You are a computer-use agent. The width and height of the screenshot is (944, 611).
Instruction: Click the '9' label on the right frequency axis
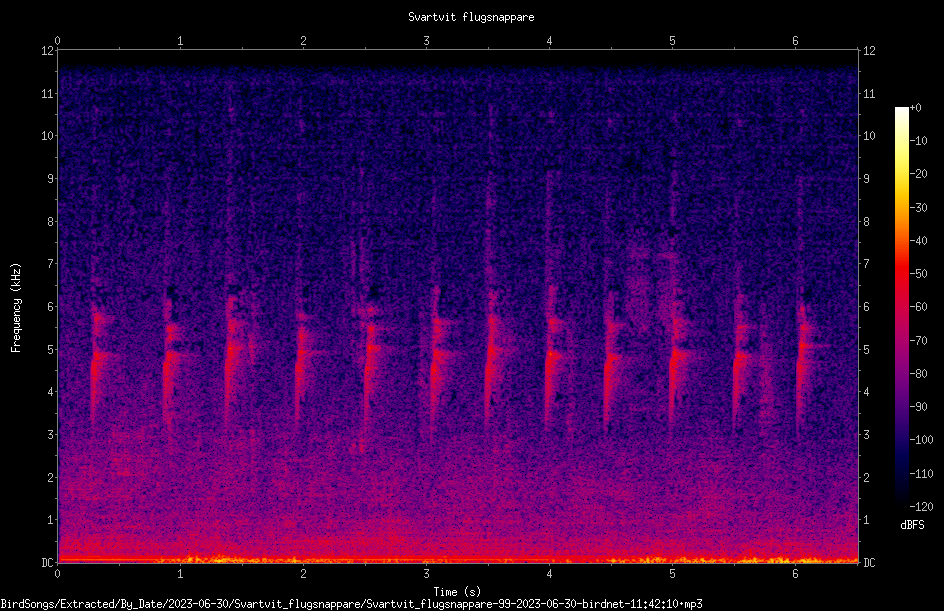pyautogui.click(x=866, y=179)
